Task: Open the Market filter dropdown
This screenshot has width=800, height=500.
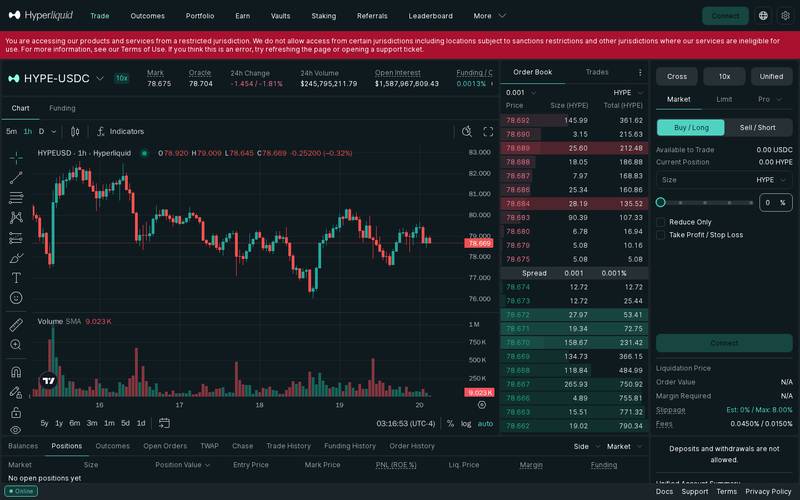Action: pyautogui.click(x=624, y=446)
